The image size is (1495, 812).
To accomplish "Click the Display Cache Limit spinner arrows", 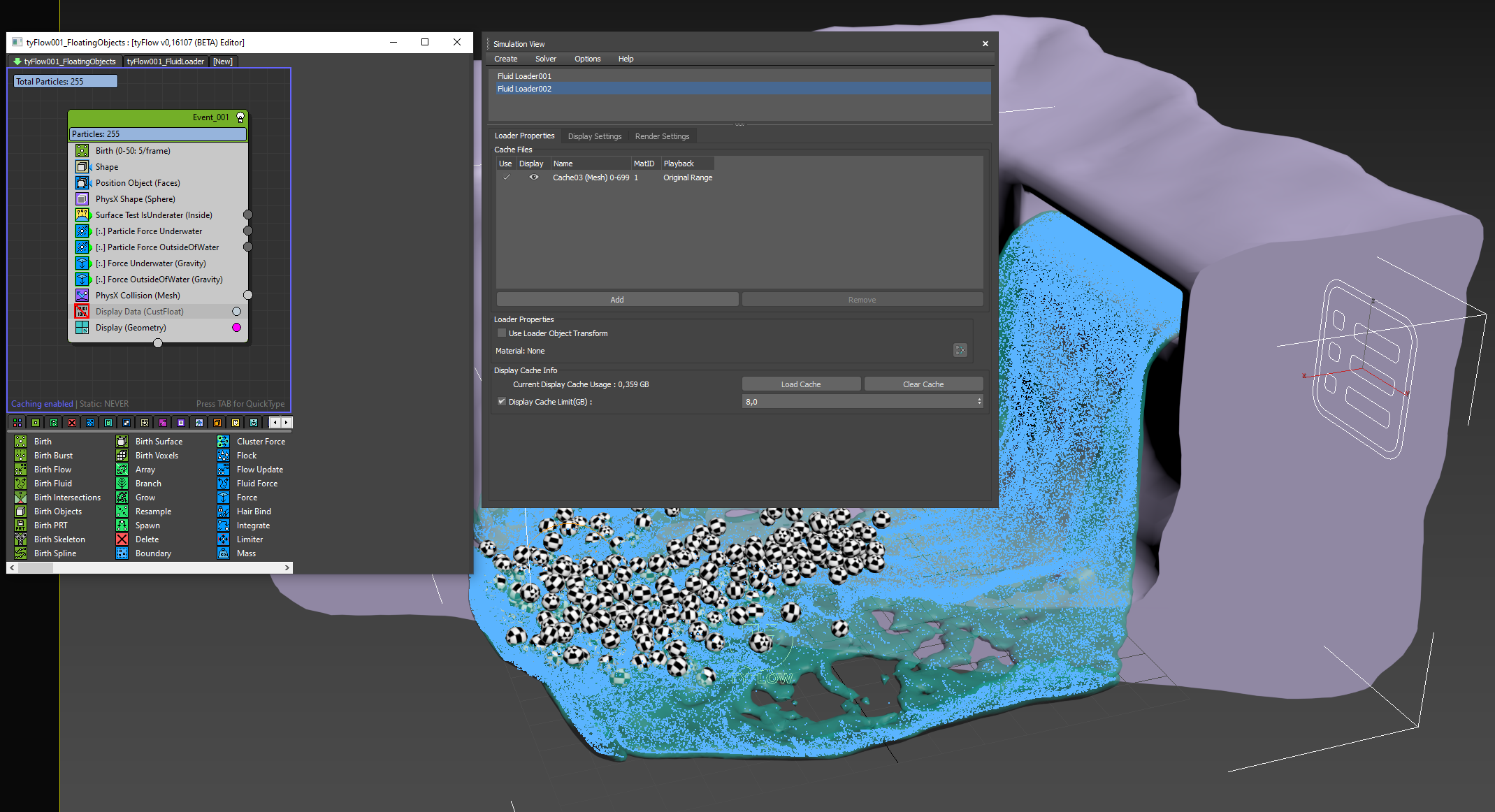I will [x=979, y=401].
